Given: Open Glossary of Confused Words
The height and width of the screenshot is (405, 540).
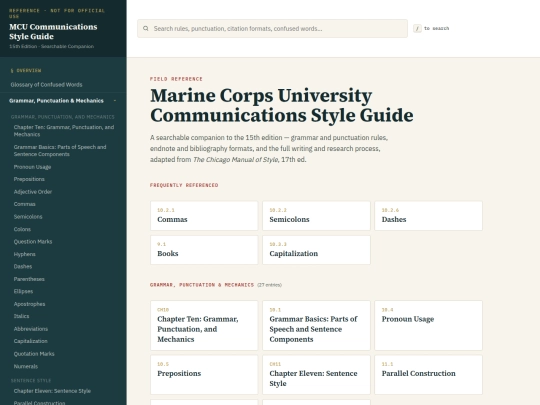Looking at the screenshot, I should click(46, 85).
